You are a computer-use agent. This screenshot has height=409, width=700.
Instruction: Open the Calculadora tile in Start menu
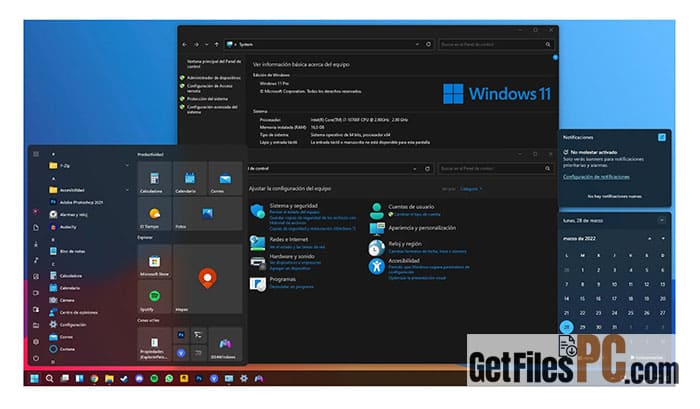pos(154,179)
